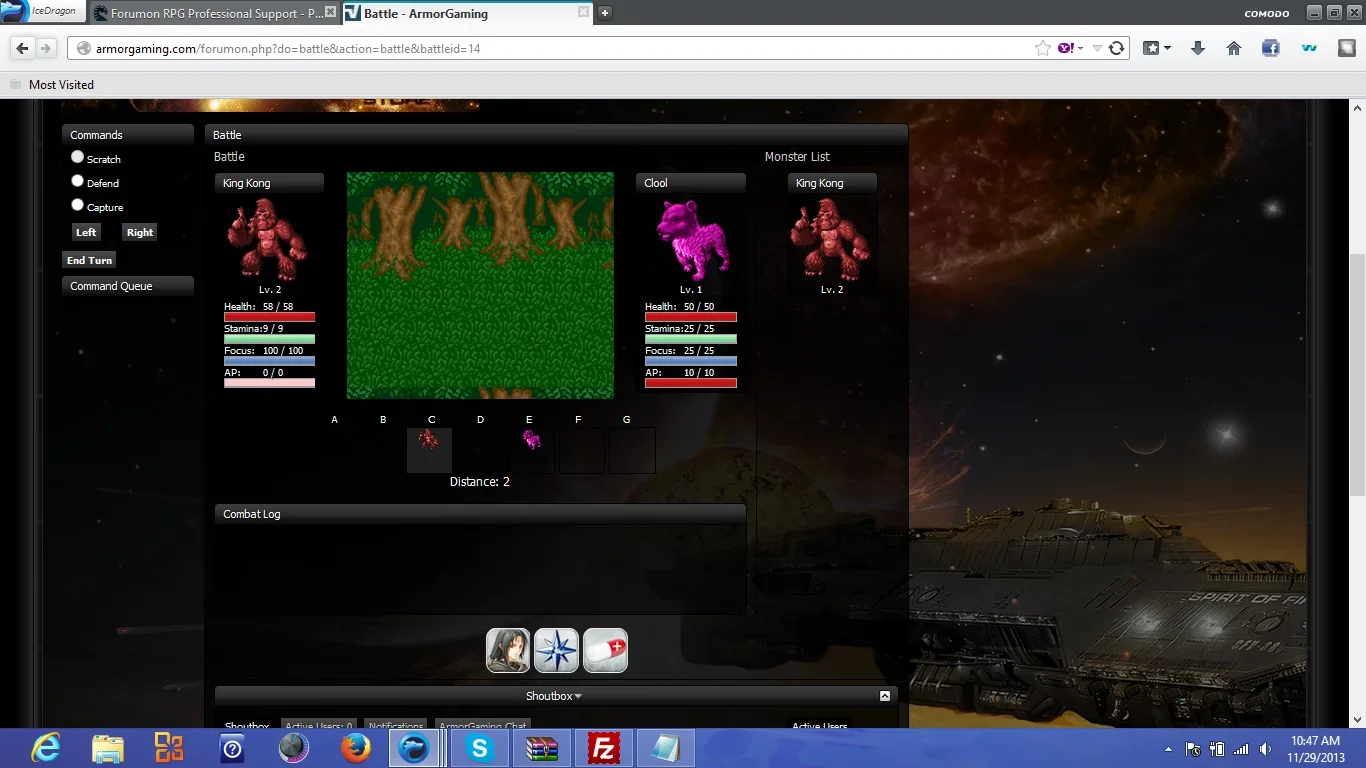Open the compass star map icon
This screenshot has height=768, width=1366.
tap(557, 650)
